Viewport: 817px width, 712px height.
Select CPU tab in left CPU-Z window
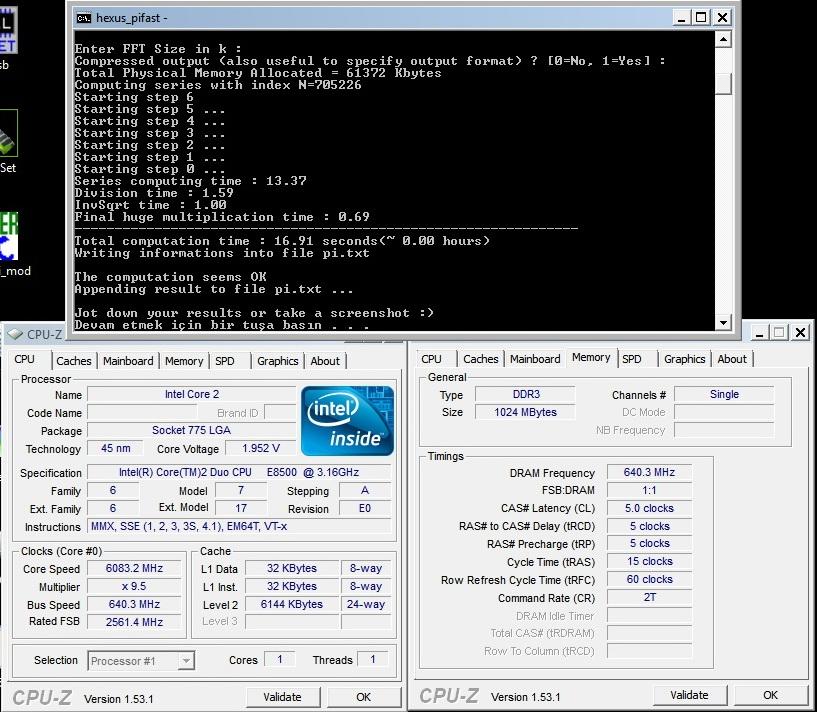coord(24,360)
